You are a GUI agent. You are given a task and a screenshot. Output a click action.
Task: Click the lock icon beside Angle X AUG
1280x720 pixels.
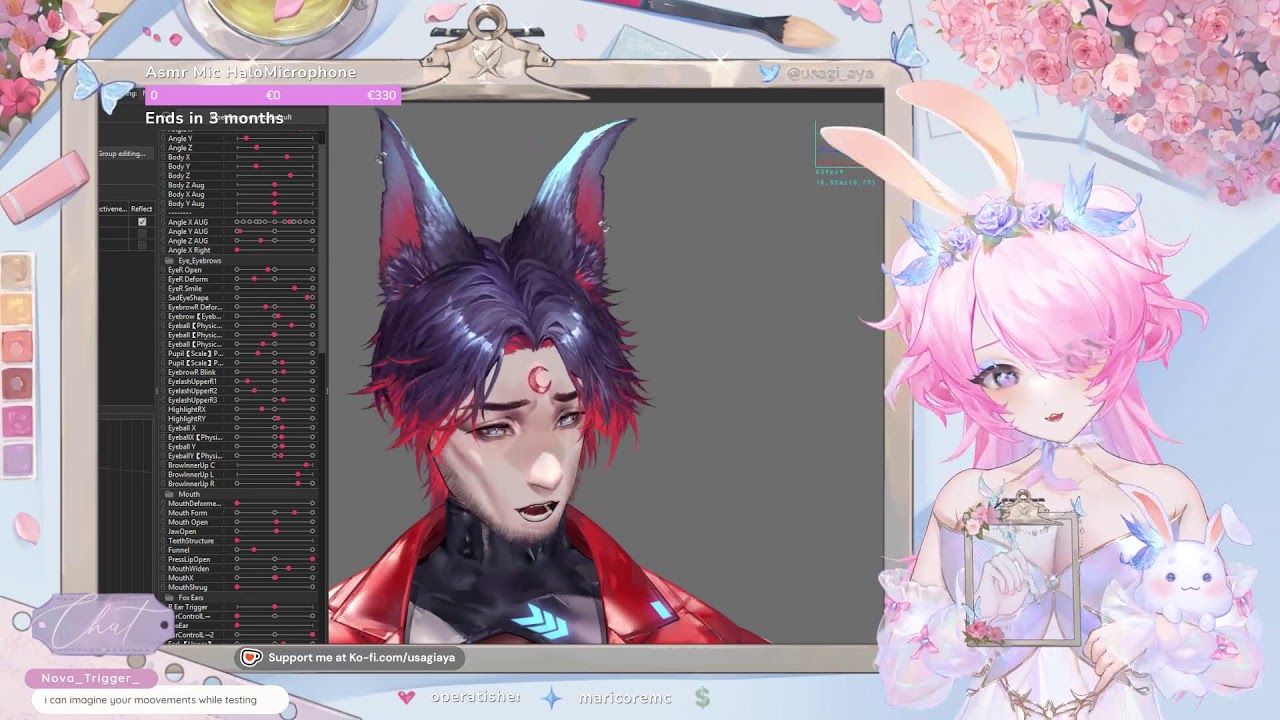(x=163, y=222)
